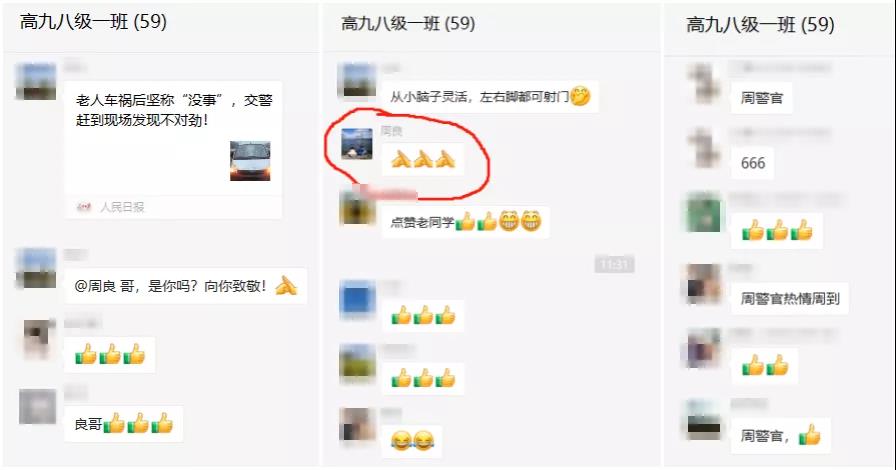Viewport: 896px width, 470px height.
Task: Click the first 周警官 message in right panel
Action: click(762, 98)
